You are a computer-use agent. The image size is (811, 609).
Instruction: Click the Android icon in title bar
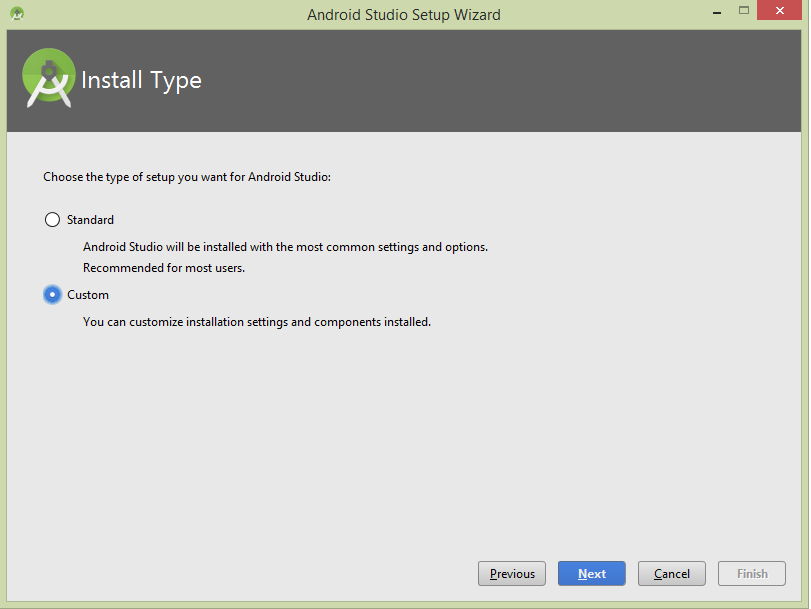tap(17, 14)
